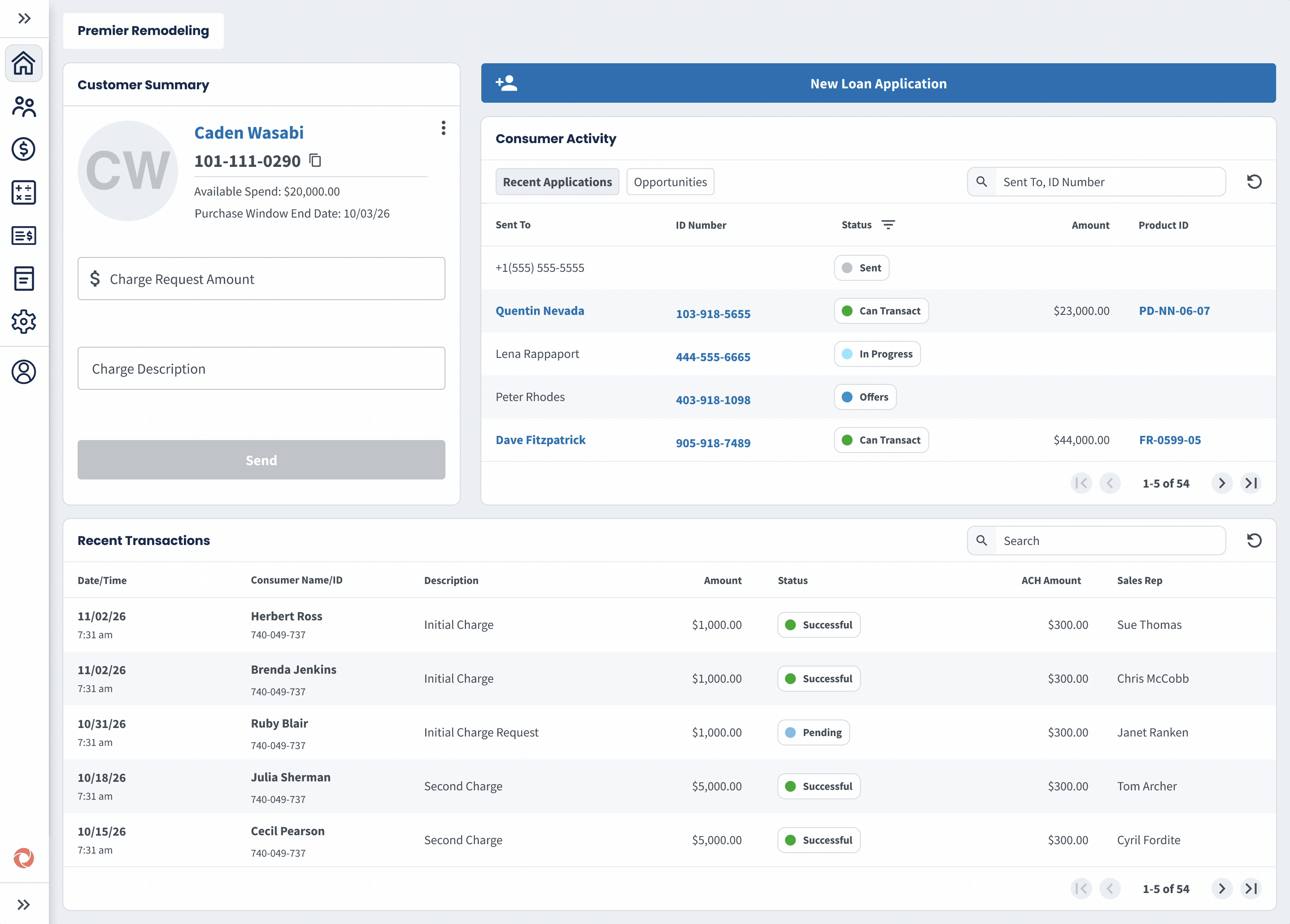Open the Customers (people) icon in the sidebar
This screenshot has height=924, width=1290.
[x=23, y=106]
